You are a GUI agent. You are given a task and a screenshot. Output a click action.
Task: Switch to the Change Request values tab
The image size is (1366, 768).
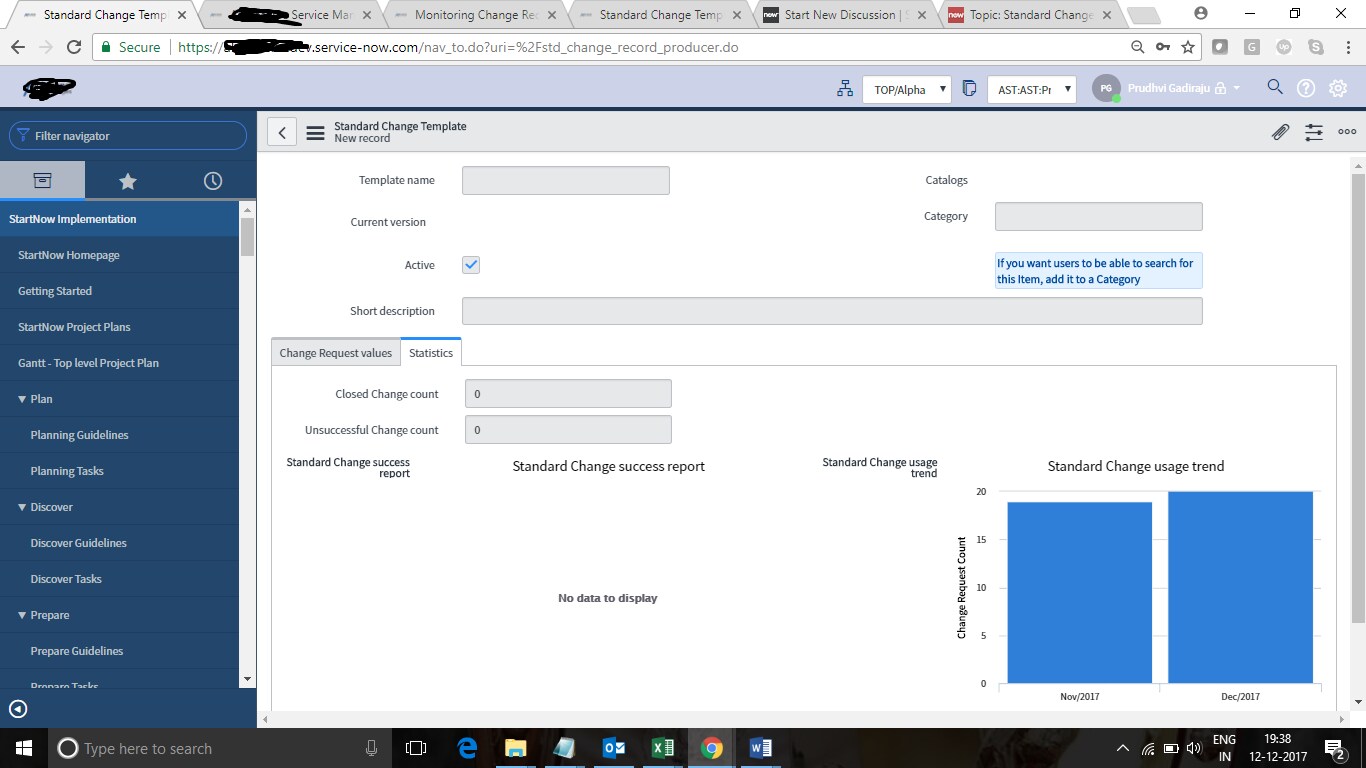(335, 352)
